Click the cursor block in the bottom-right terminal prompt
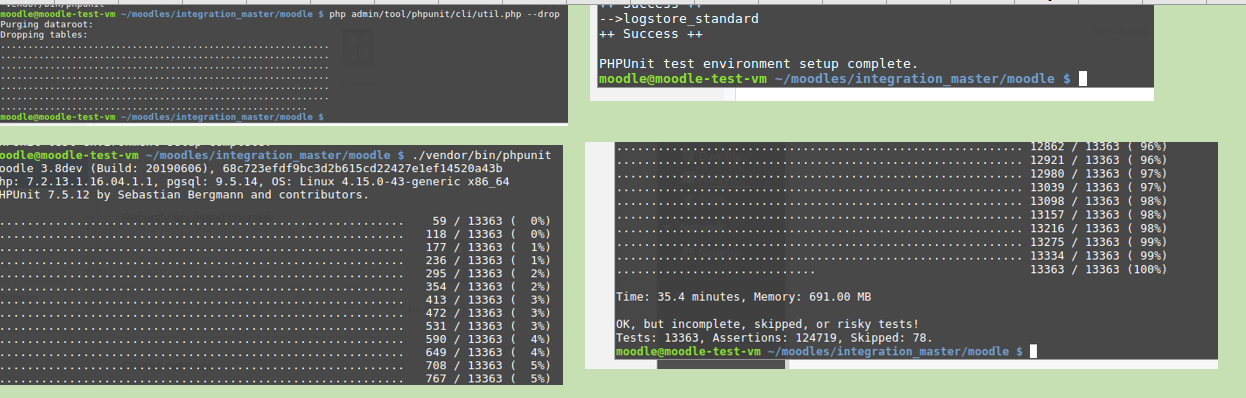Viewport: 1246px width, 398px height. 1034,352
